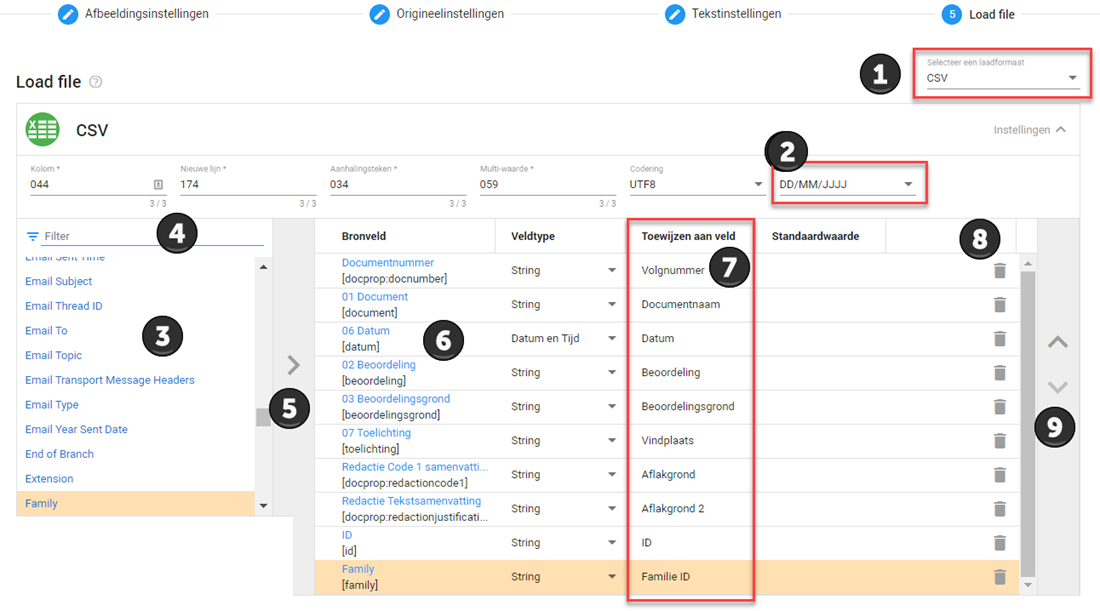This screenshot has width=1100, height=611.
Task: Click the field list scrollbar down arrow
Action: coord(263,506)
